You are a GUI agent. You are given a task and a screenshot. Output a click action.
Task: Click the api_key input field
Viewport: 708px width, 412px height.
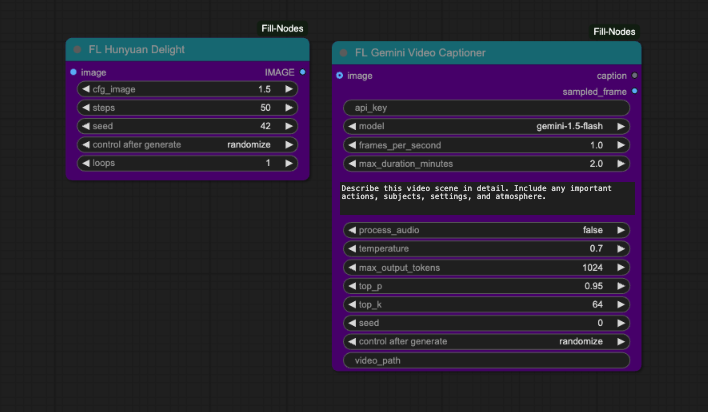pyautogui.click(x=486, y=108)
